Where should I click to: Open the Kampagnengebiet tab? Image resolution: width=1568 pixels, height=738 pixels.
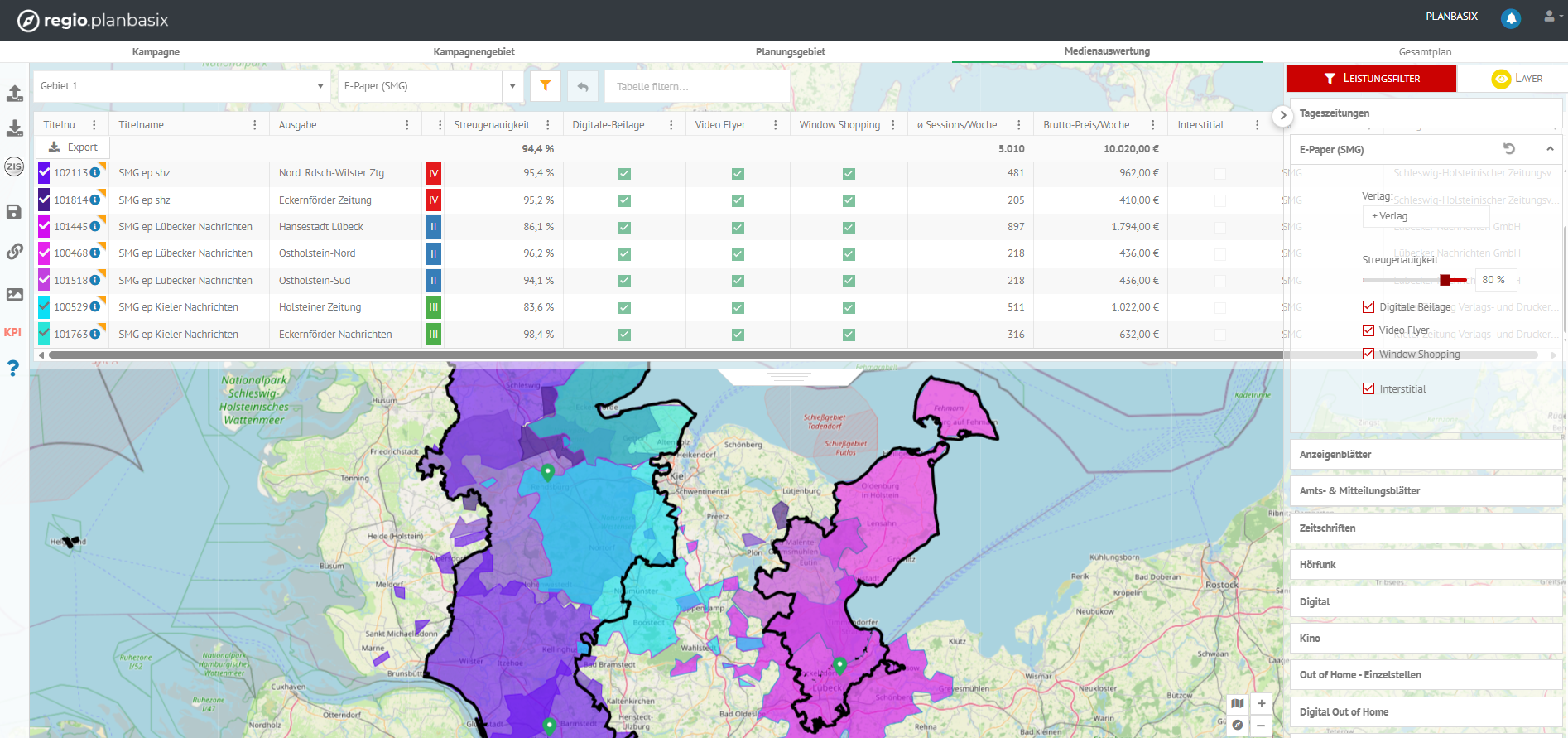474,51
